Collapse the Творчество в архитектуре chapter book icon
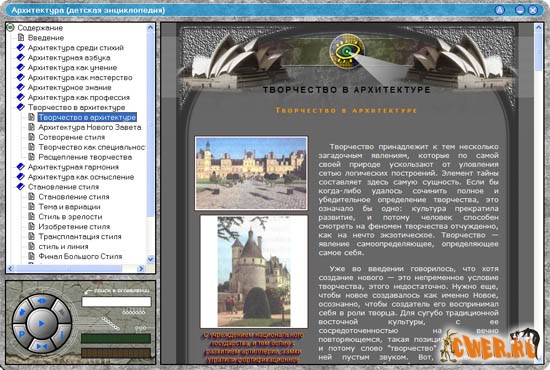 coord(21,107)
